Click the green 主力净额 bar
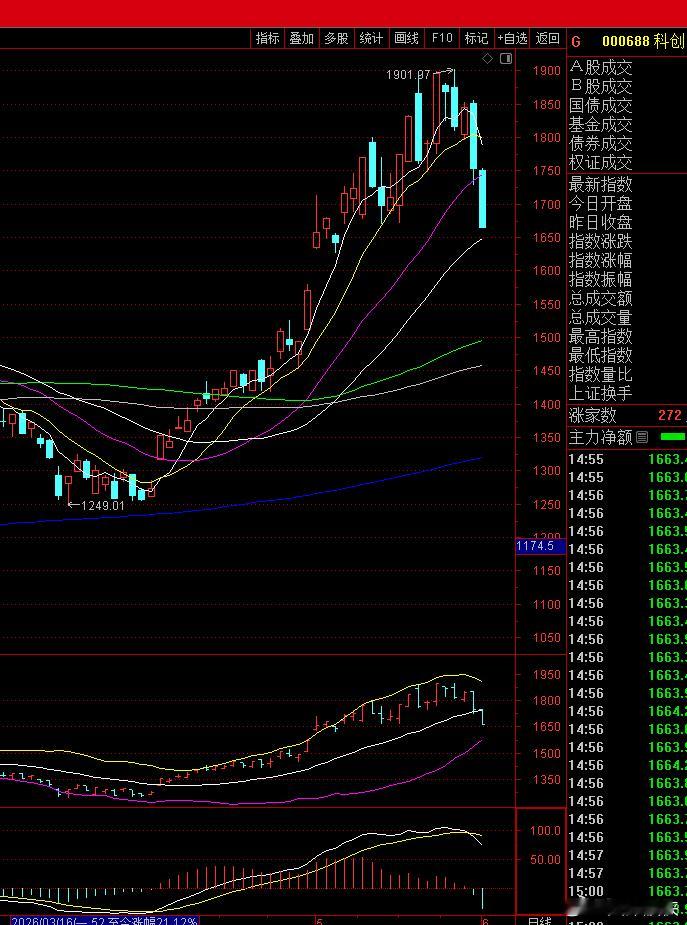The image size is (687, 925). (673, 437)
